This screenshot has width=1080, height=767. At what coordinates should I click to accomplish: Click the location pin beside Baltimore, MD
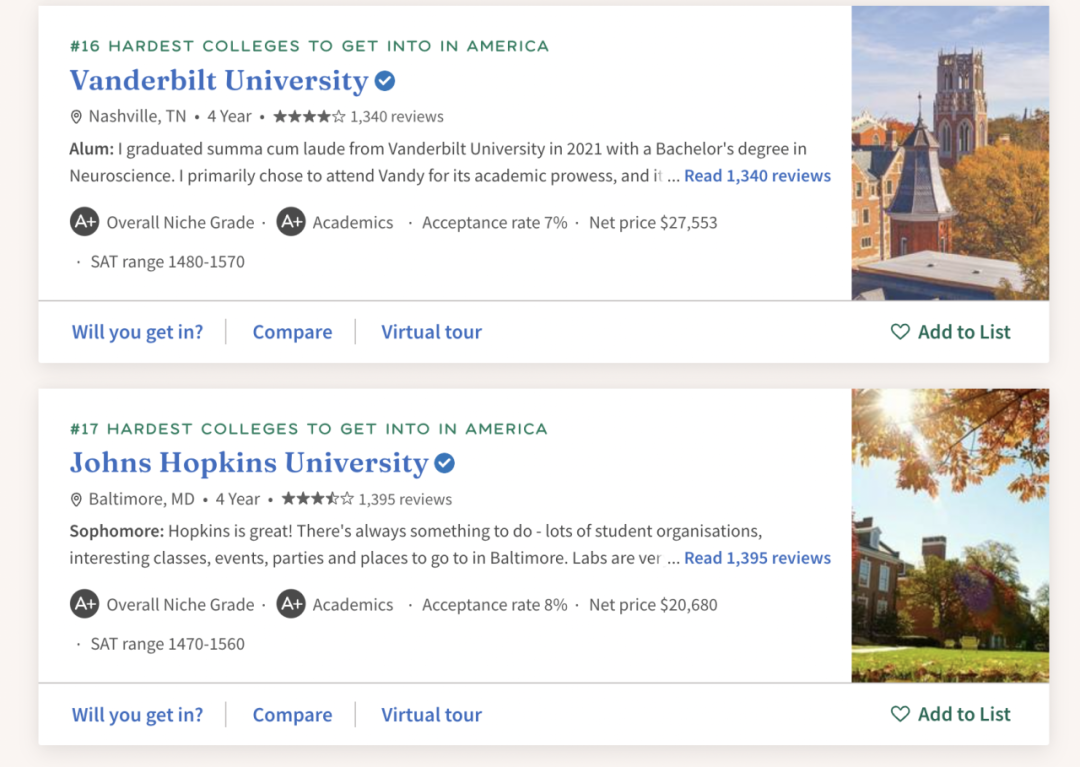pyautogui.click(x=76, y=500)
